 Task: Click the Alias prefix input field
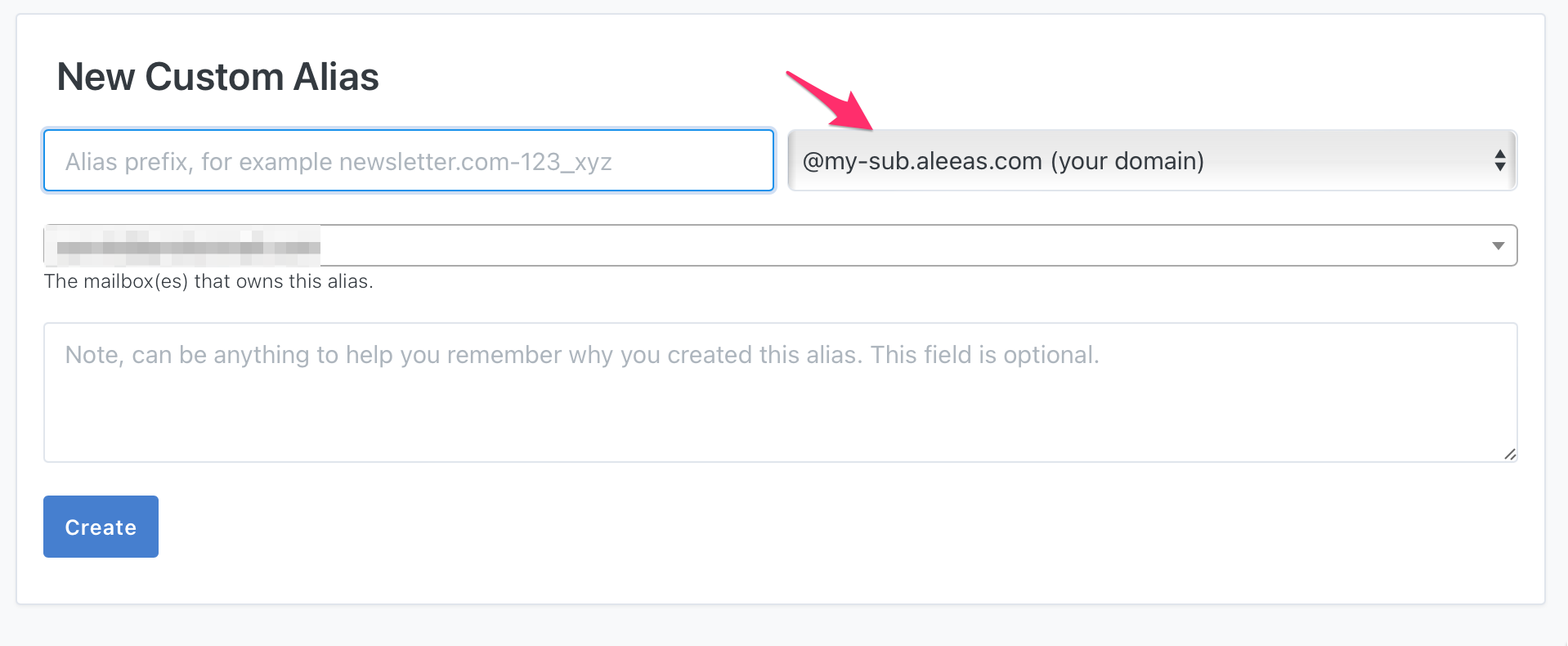pos(408,160)
